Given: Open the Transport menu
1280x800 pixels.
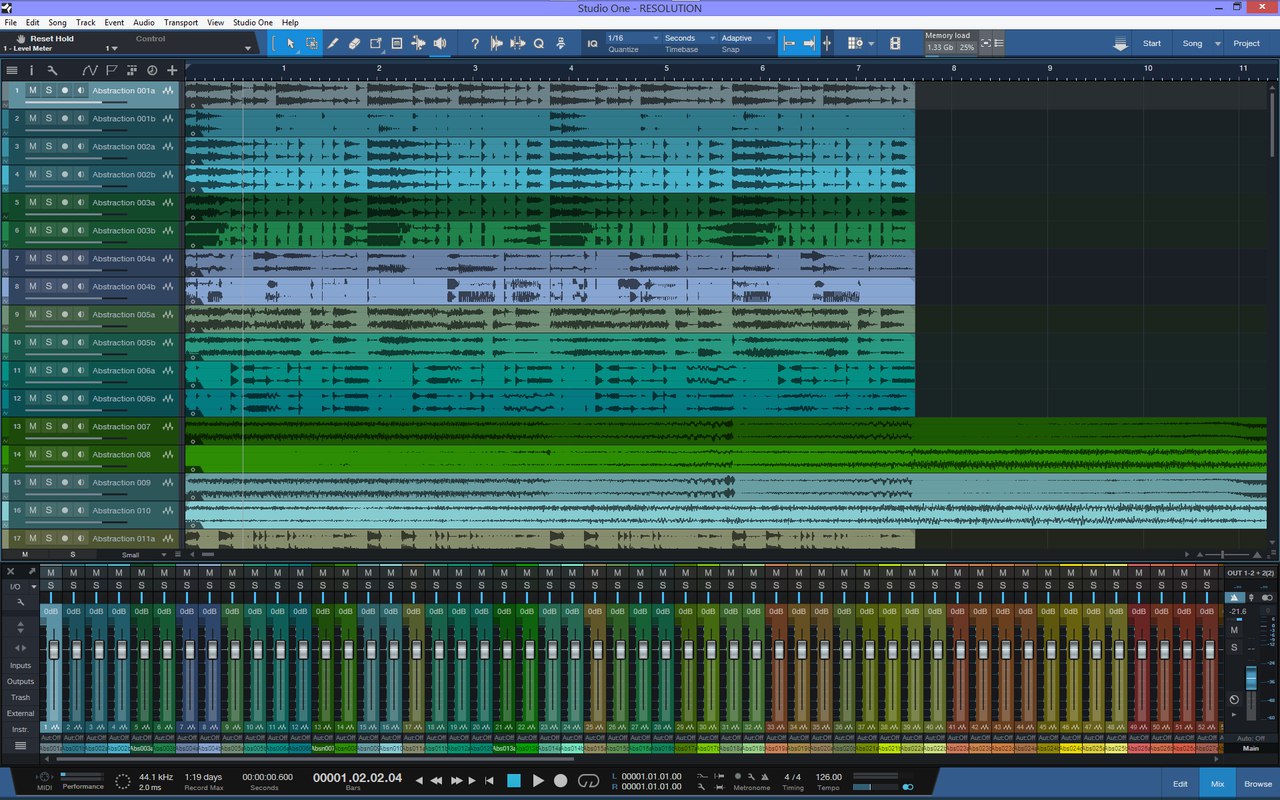Looking at the screenshot, I should [x=181, y=22].
